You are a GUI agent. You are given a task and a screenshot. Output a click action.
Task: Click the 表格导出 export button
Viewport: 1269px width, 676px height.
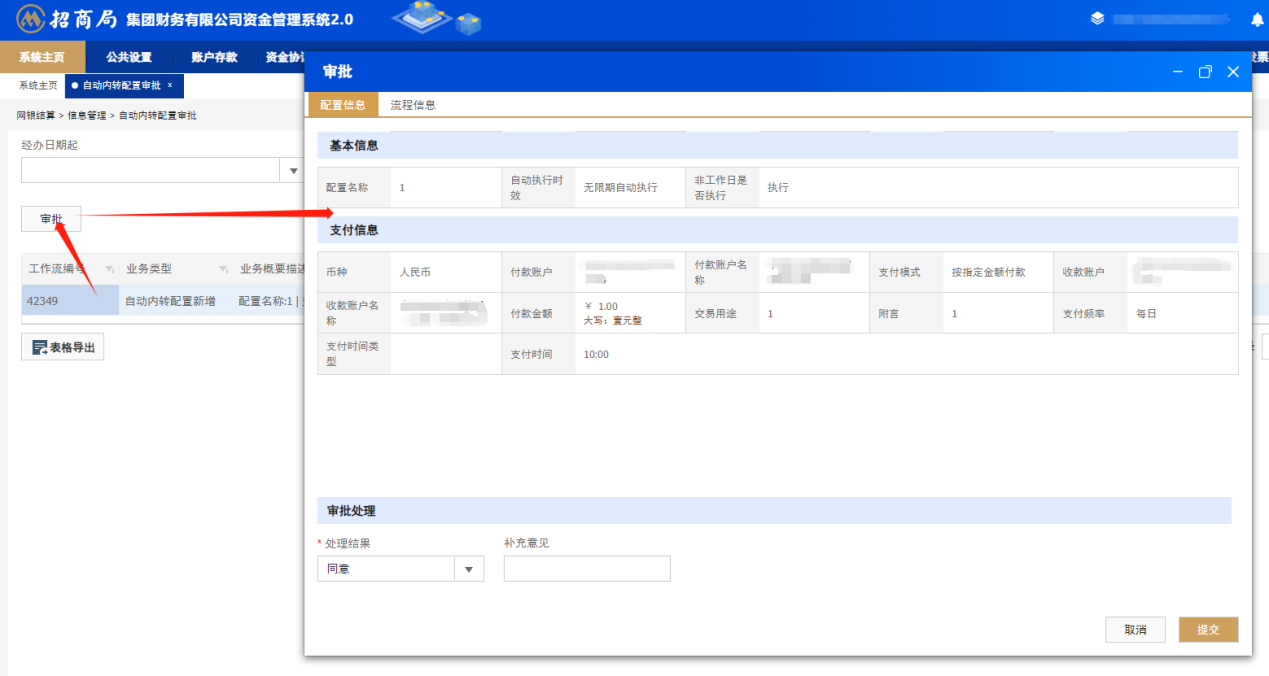point(63,347)
